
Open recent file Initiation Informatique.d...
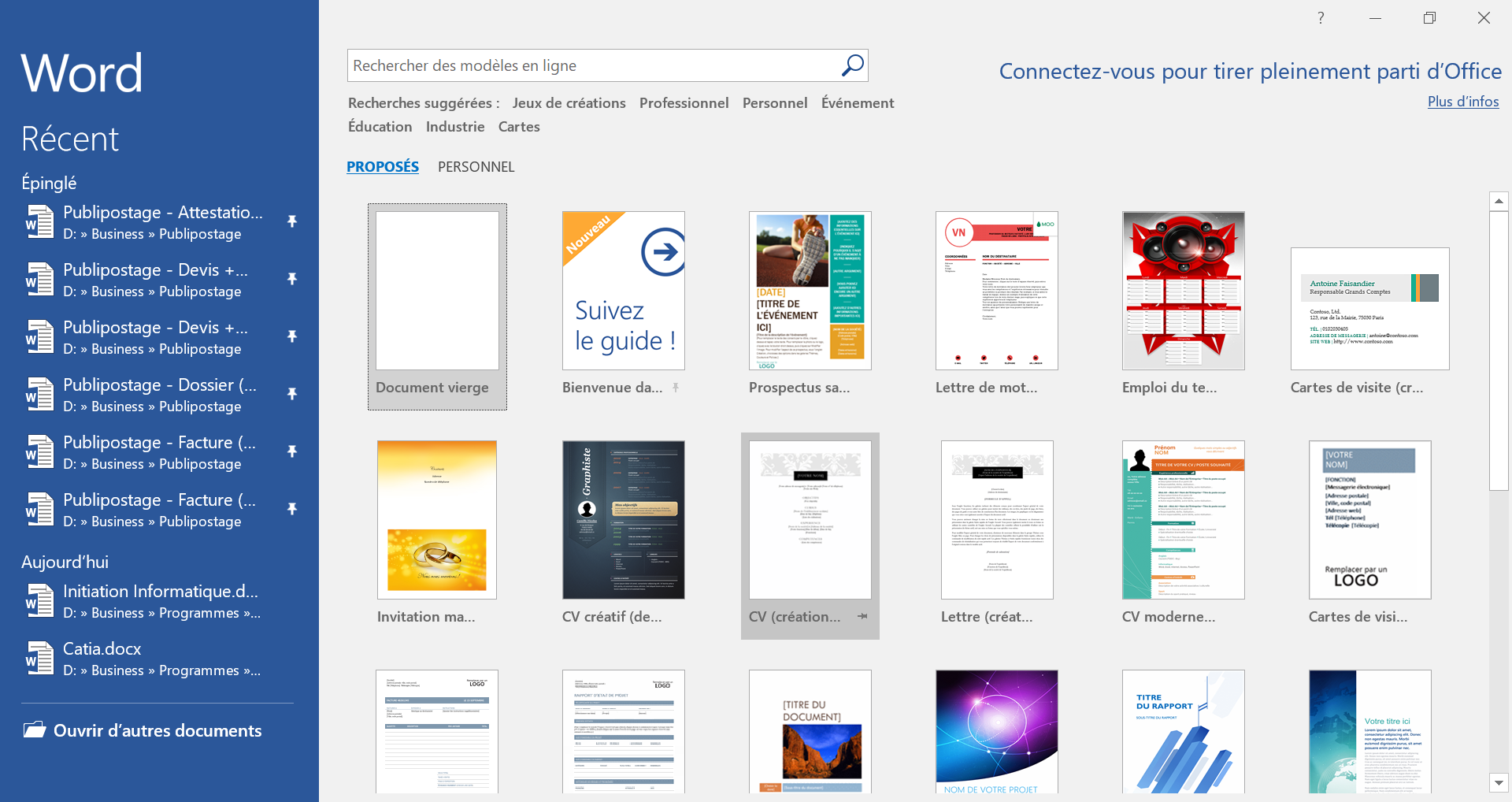point(157,601)
